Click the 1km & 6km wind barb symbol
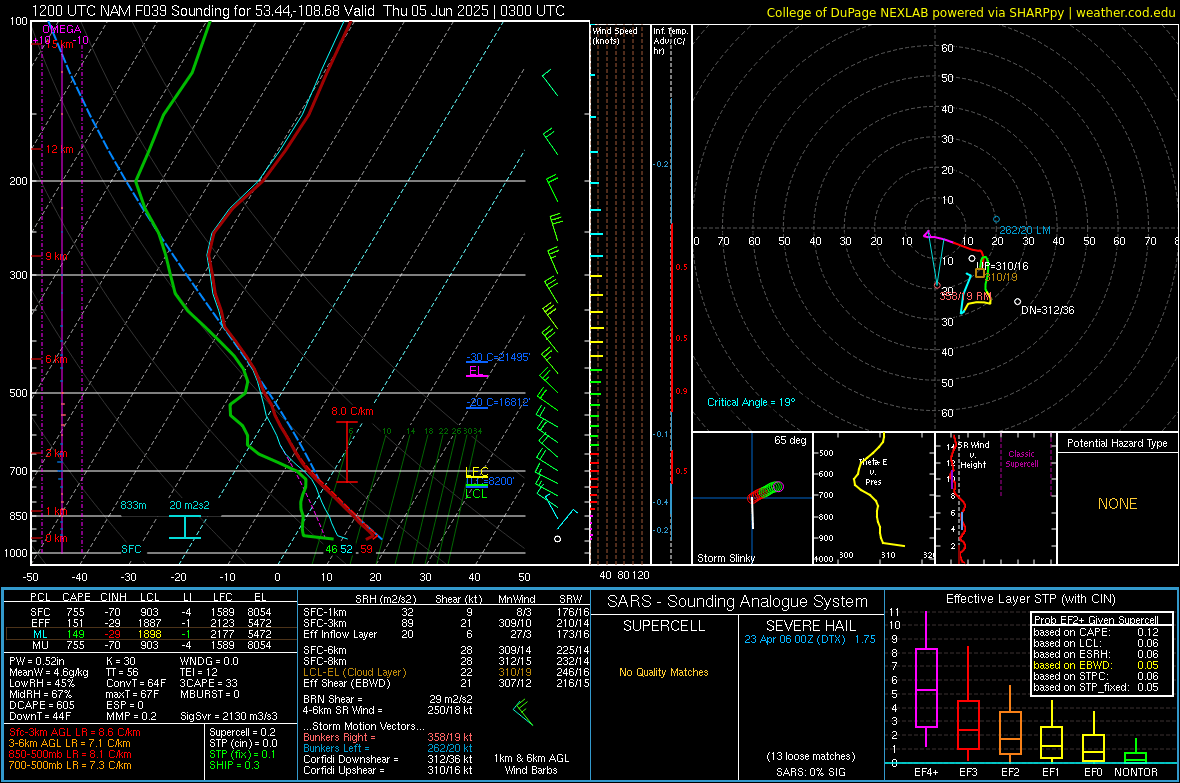This screenshot has height=783, width=1180. point(522,711)
